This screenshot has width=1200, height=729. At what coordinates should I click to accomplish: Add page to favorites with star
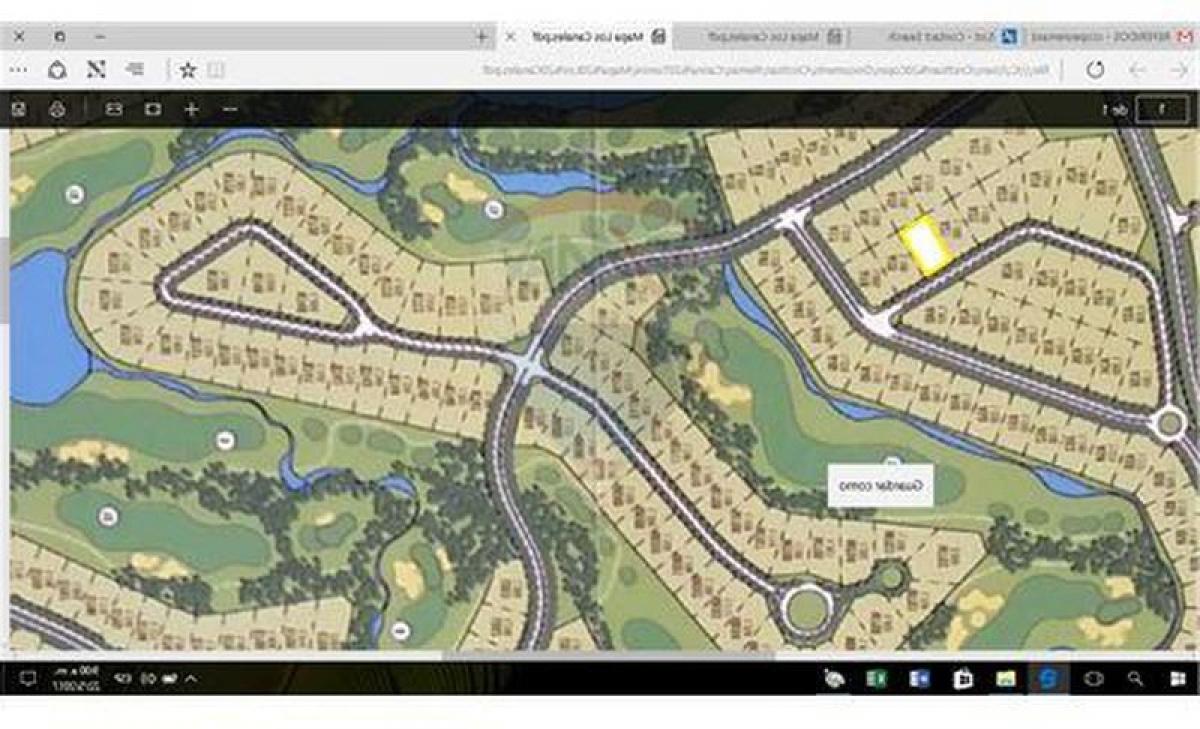187,70
